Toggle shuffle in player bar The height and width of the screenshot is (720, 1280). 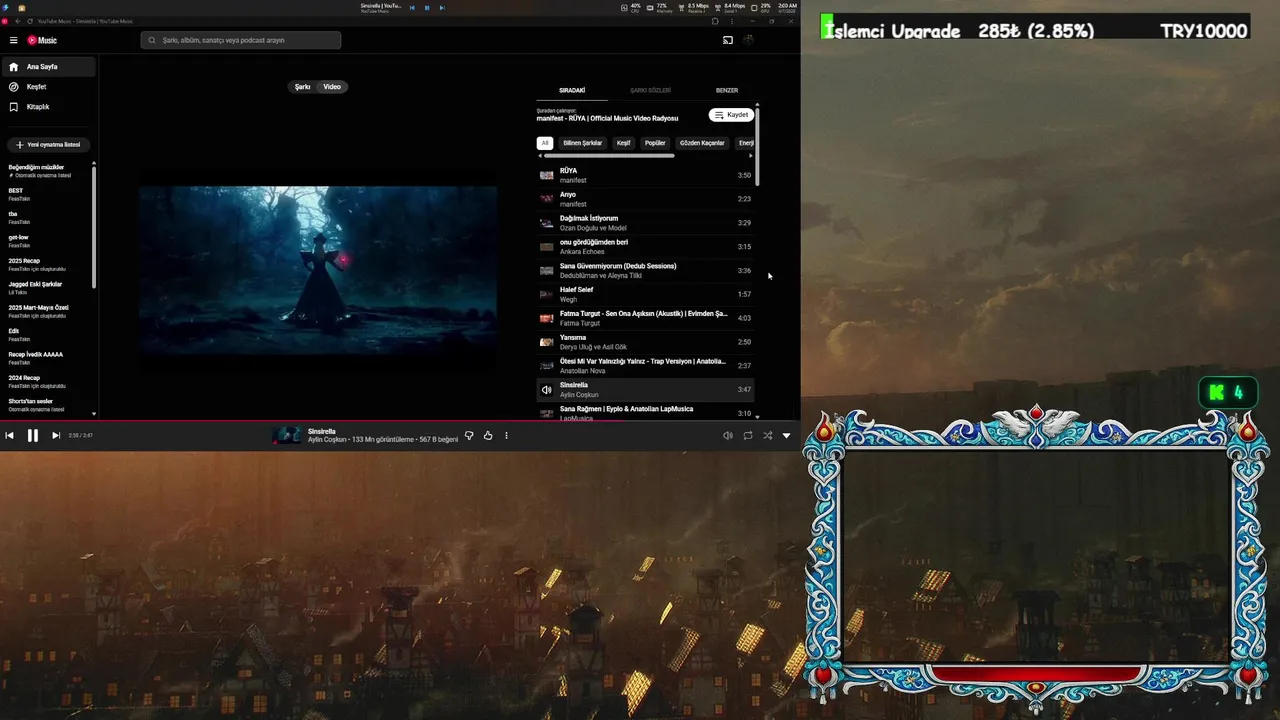tap(767, 435)
